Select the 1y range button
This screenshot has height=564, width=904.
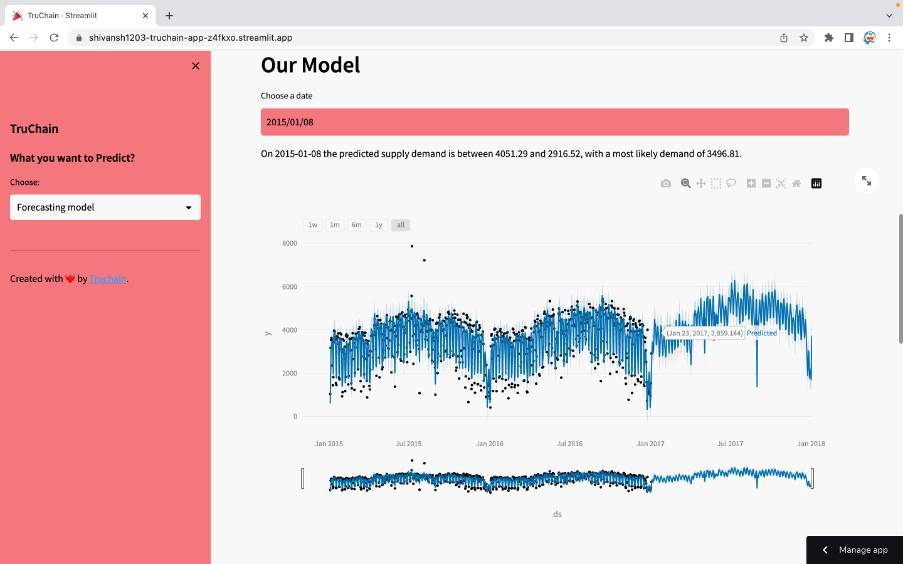[x=378, y=225]
